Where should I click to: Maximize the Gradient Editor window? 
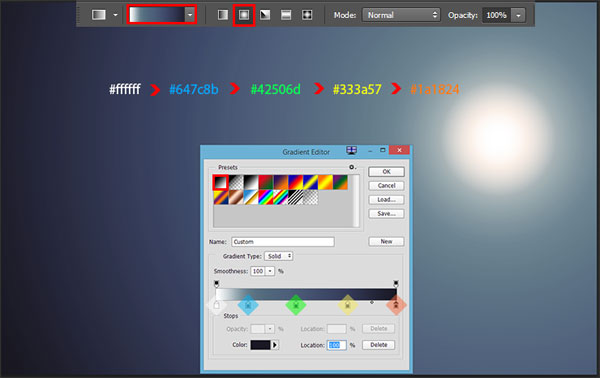(382, 150)
